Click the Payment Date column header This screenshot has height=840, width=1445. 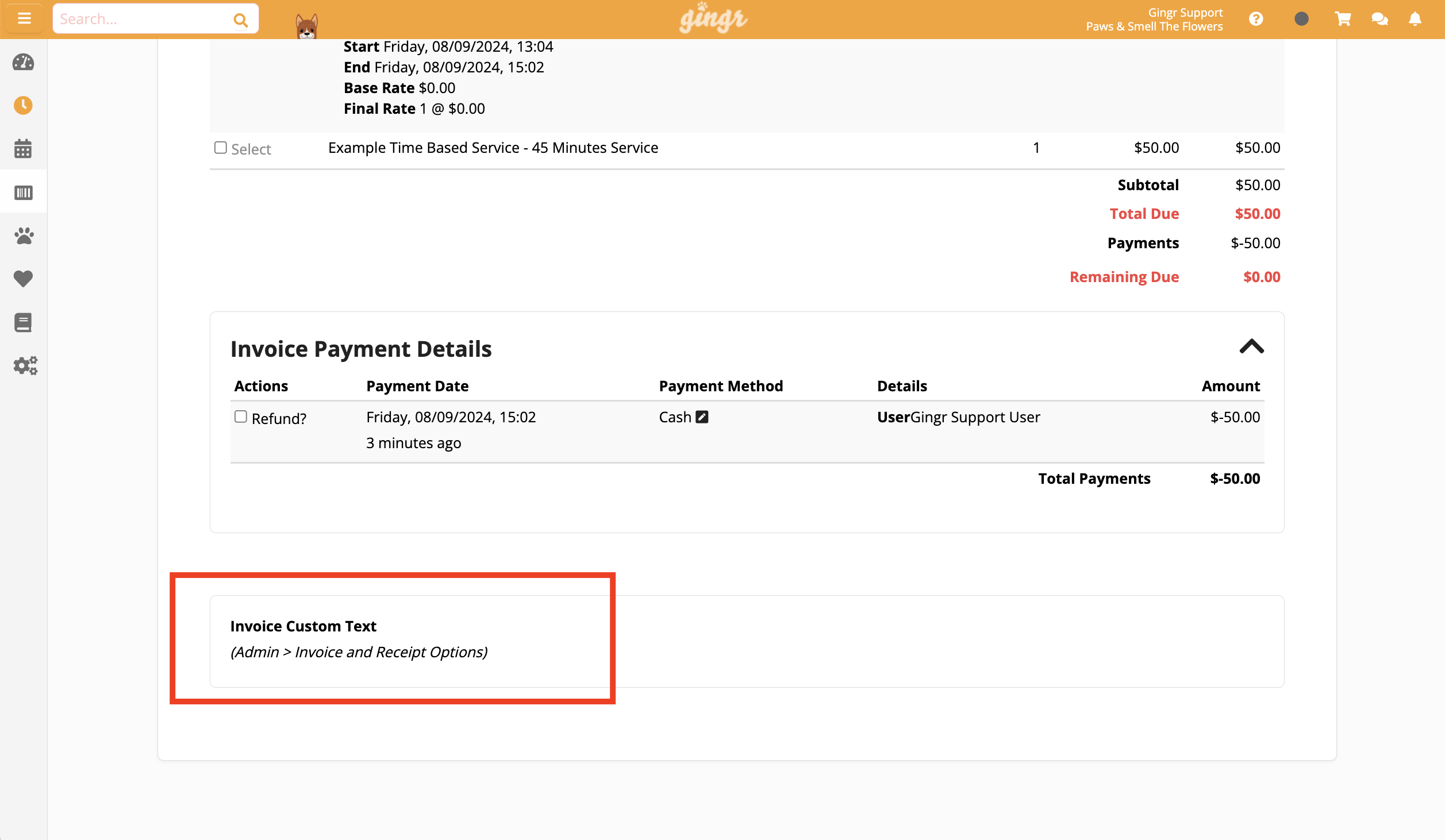click(x=417, y=386)
